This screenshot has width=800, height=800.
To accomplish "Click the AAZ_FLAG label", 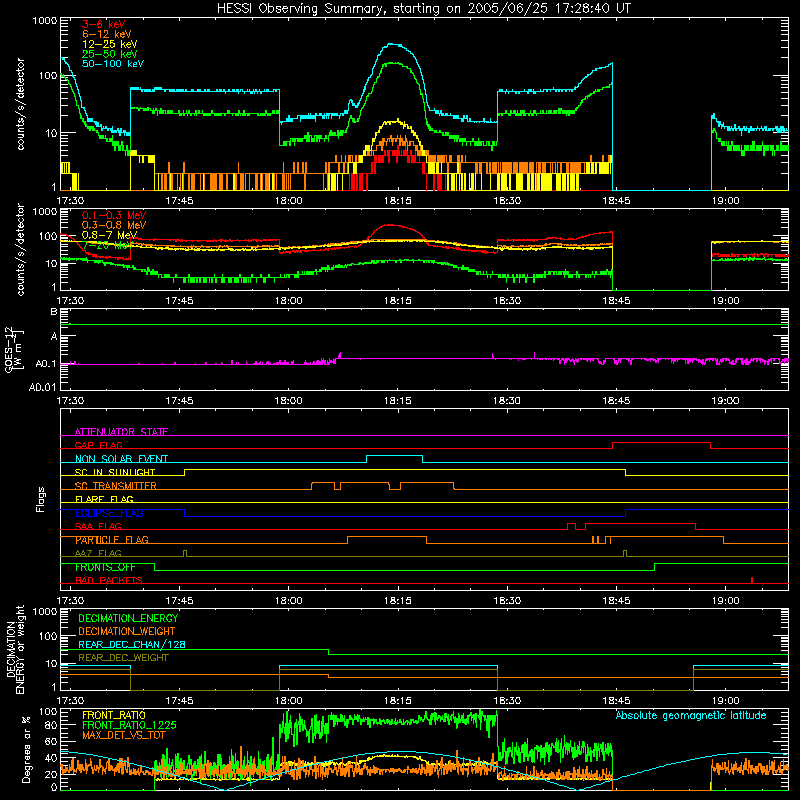I will [x=98, y=553].
